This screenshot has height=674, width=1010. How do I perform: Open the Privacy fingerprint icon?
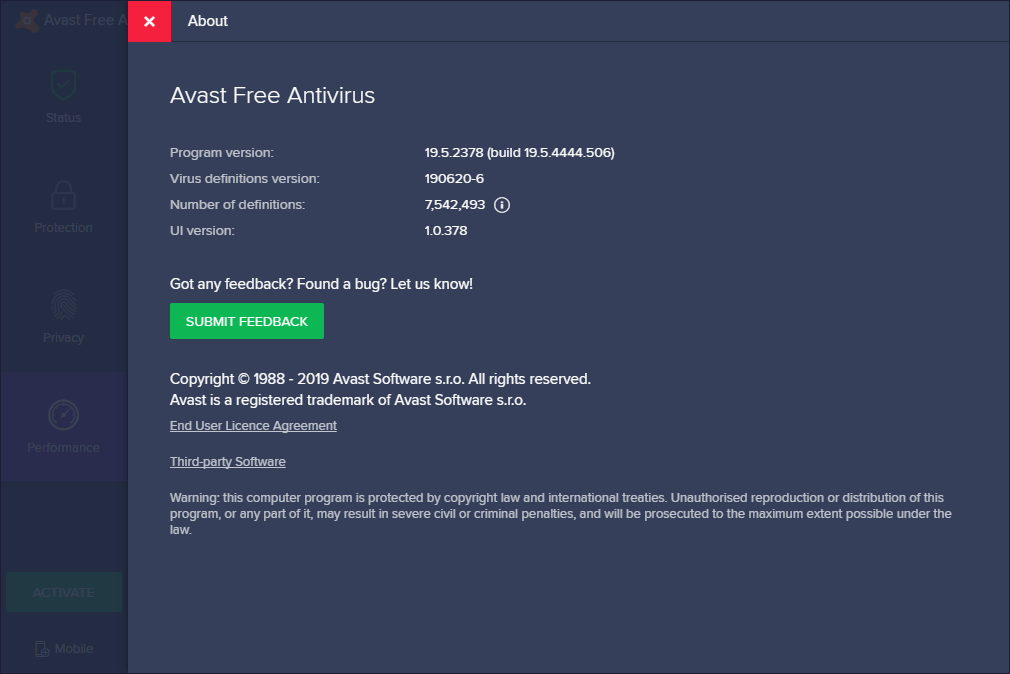[x=63, y=305]
